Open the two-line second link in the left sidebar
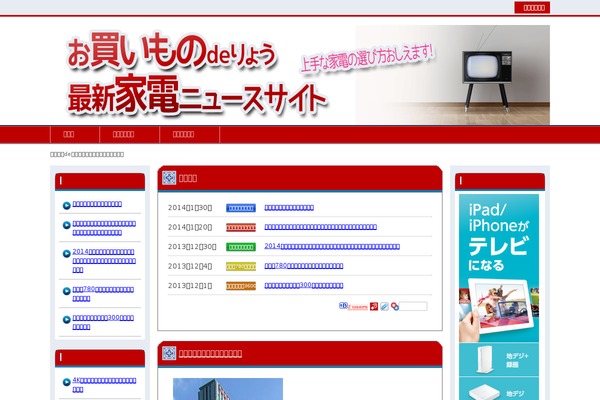Screen dimensions: 600x400 104,228
